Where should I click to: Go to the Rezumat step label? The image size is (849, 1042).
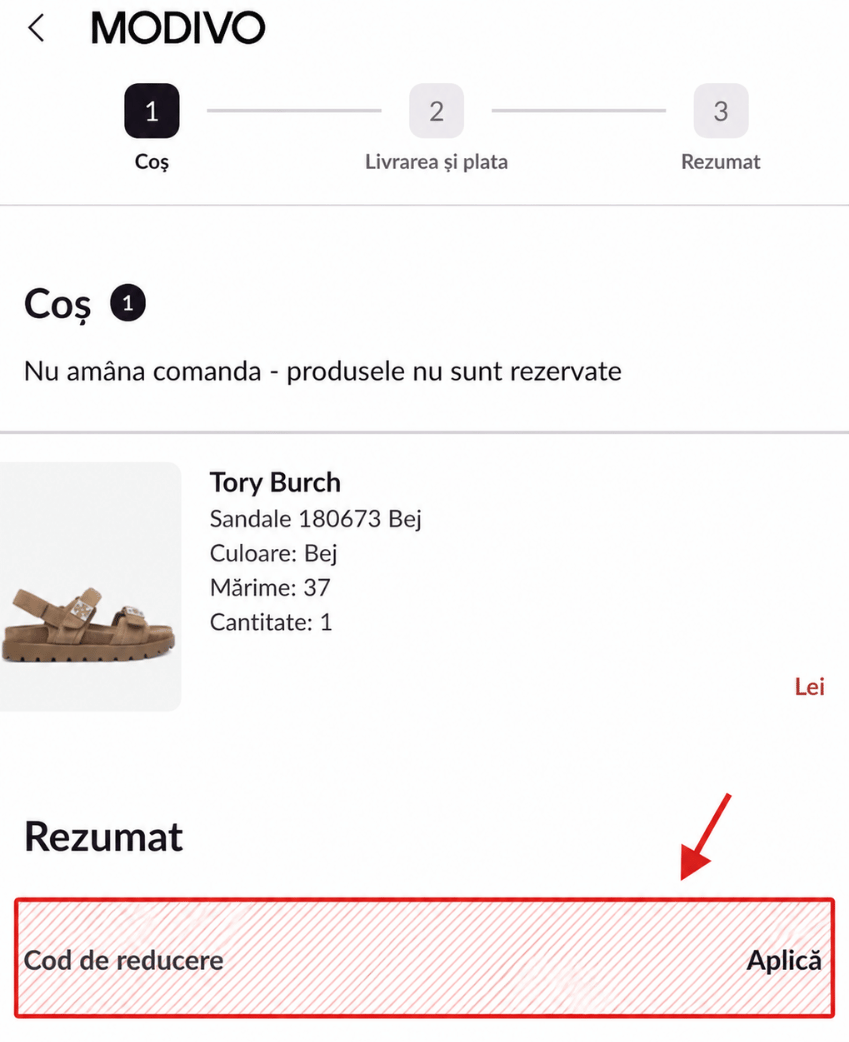[x=721, y=162]
